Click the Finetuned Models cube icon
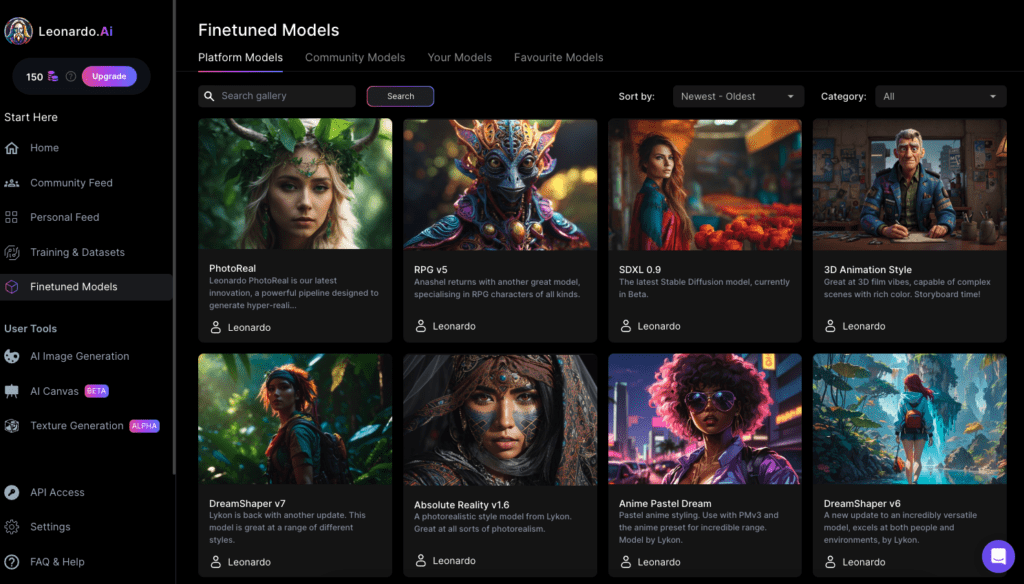The image size is (1024, 584). [x=12, y=287]
